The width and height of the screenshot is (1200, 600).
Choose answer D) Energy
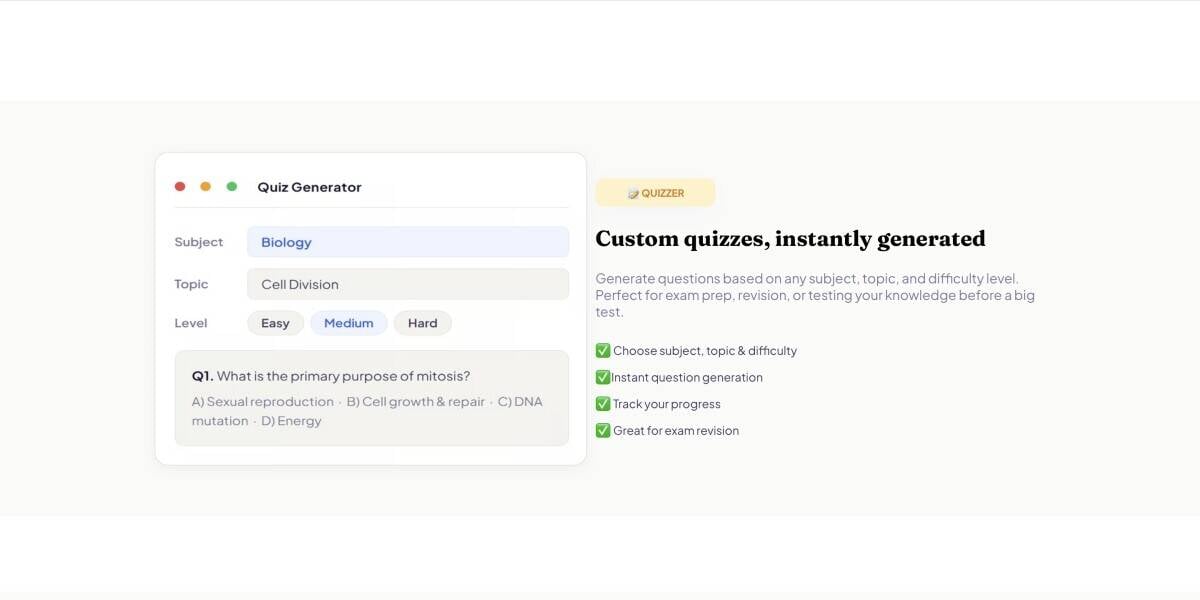291,421
